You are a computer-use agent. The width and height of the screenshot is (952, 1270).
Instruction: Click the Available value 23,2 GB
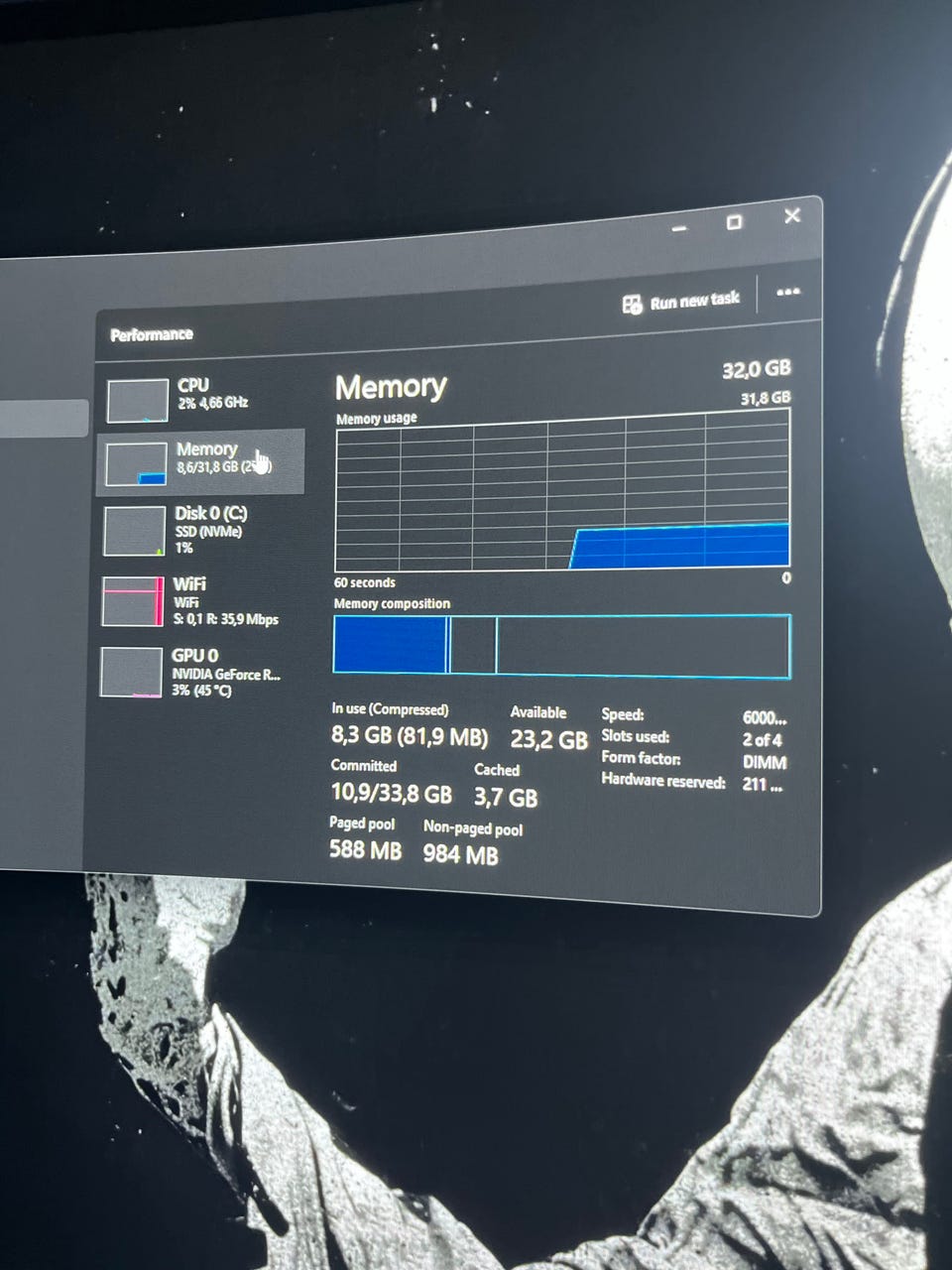click(549, 740)
